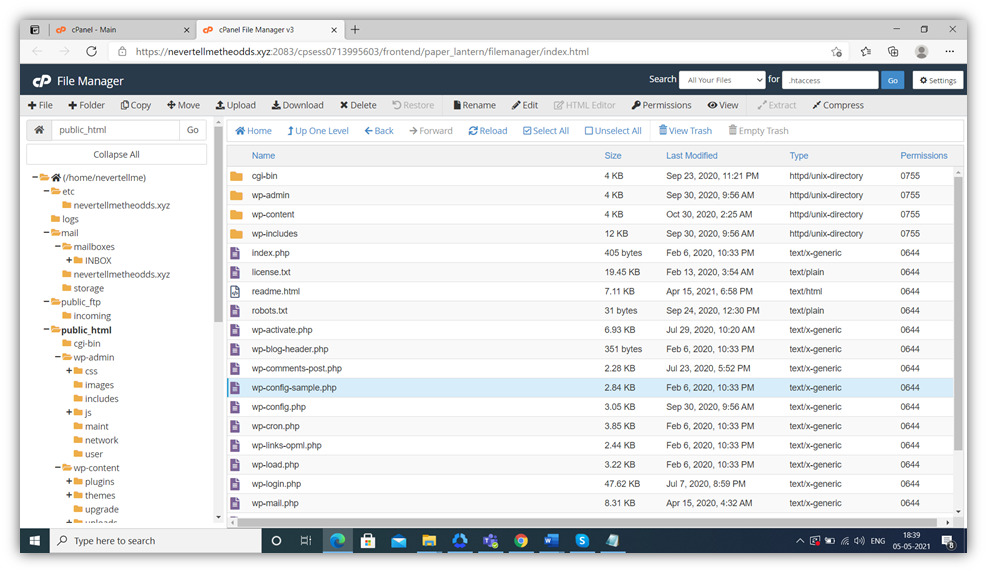The height and width of the screenshot is (573, 987).
Task: Click the Compress toolbar button
Action: tap(838, 105)
